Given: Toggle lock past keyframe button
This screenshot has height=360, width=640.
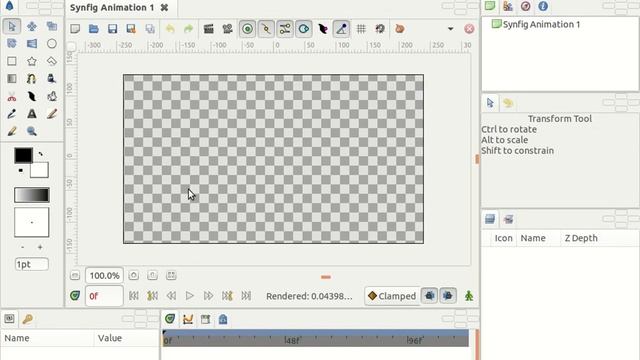Looking at the screenshot, I should 429,296.
